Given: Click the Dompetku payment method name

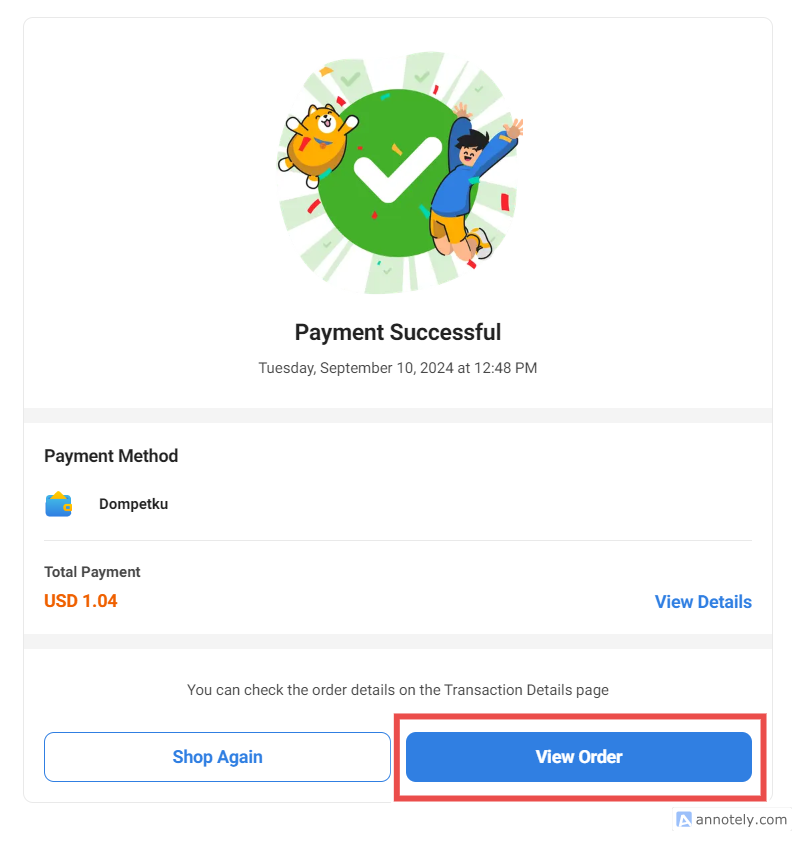Looking at the screenshot, I should click(133, 504).
